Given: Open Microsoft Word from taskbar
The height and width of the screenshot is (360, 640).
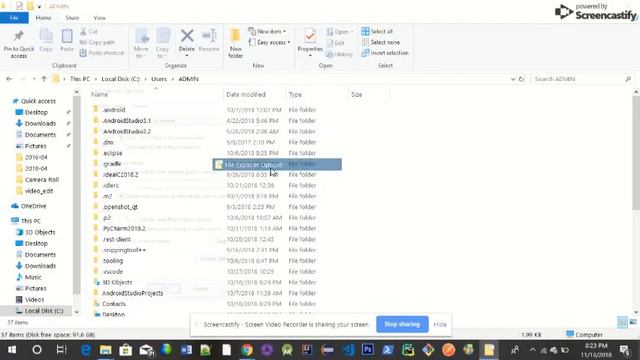Looking at the screenshot, I should pyautogui.click(x=186, y=350).
